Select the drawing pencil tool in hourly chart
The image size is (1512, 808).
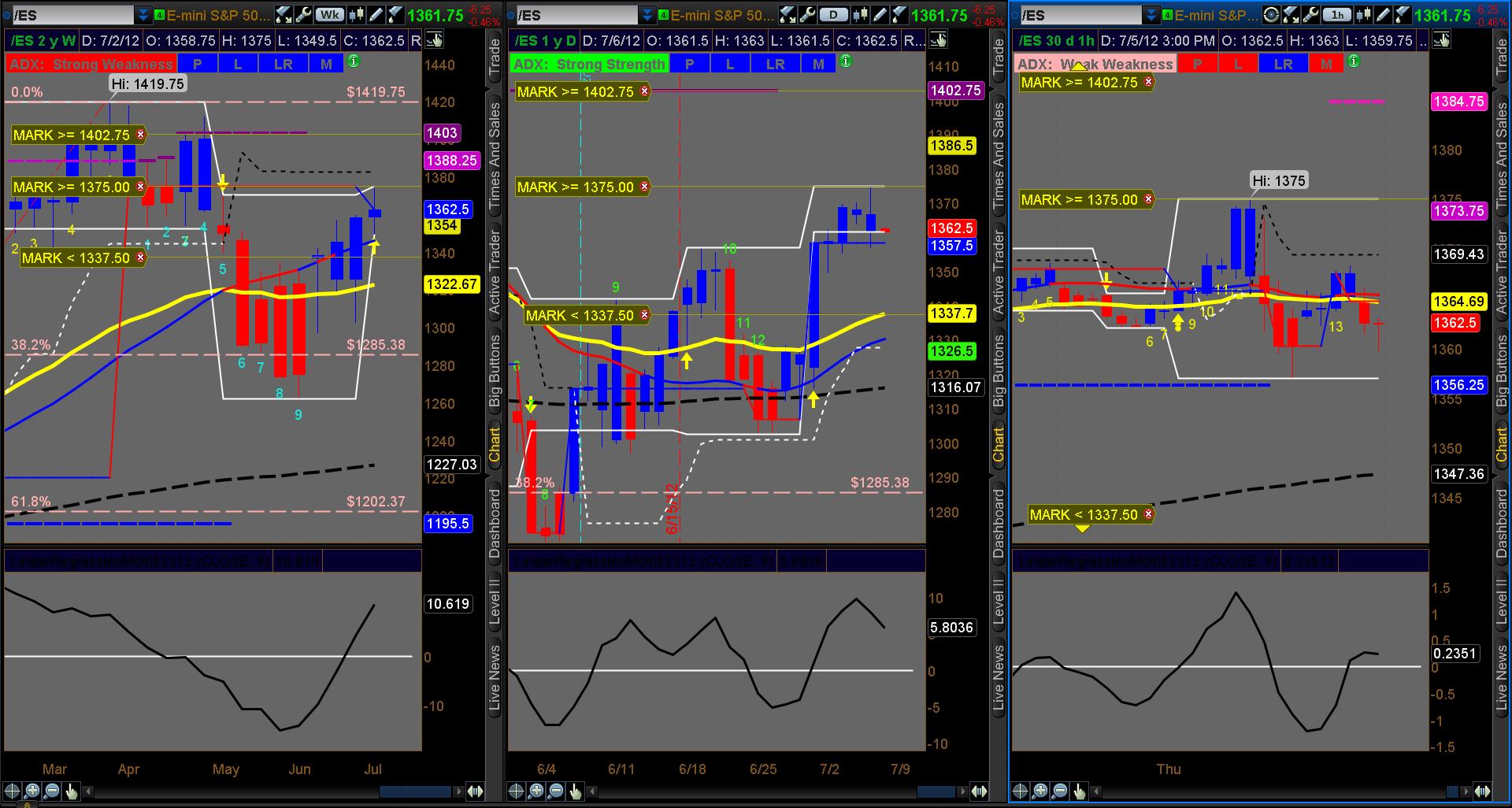(1384, 15)
